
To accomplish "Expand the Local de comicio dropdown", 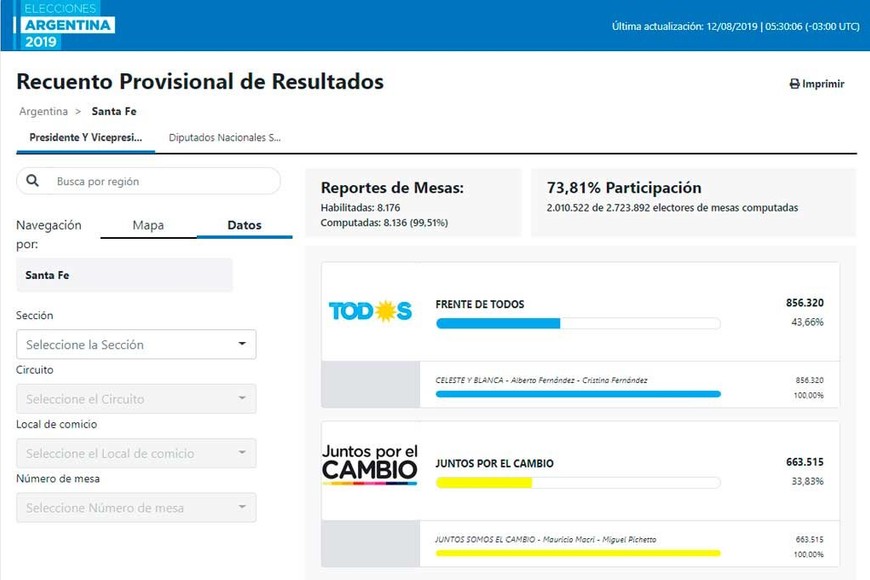I will [135, 453].
